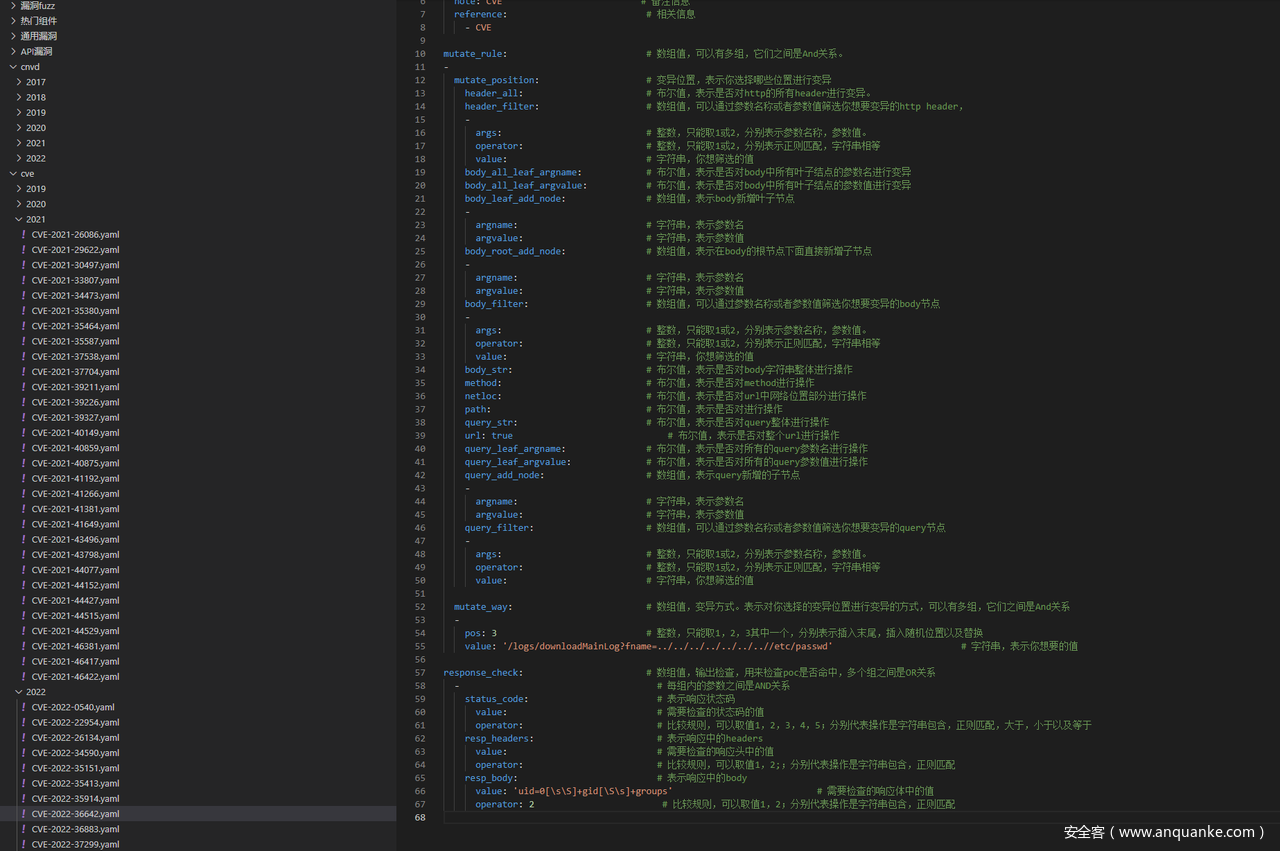This screenshot has height=851, width=1280.
Task: Click the file icon next to CVE-2021-40149.yaml
Action: point(24,433)
